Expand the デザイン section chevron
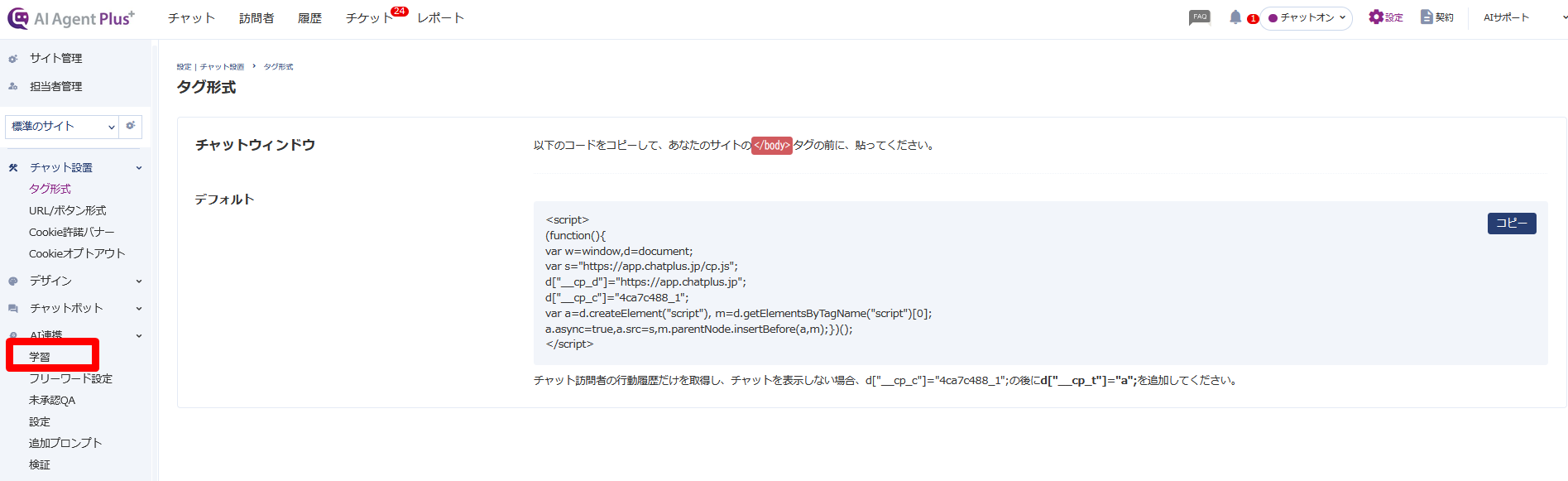Screen dimensions: 1568x481 point(139,281)
